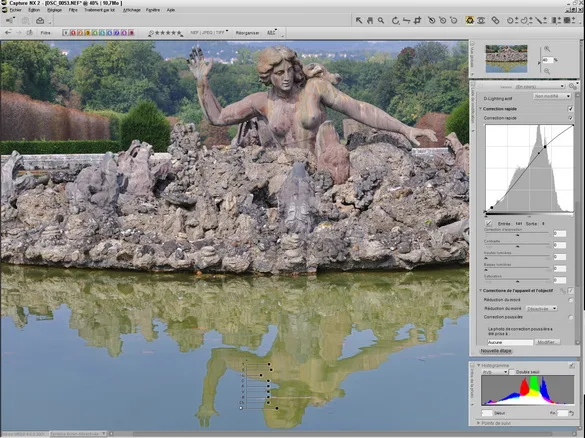Collapse Corrections de l'appareil et l'objectif section
The width and height of the screenshot is (585, 438).
click(x=481, y=290)
